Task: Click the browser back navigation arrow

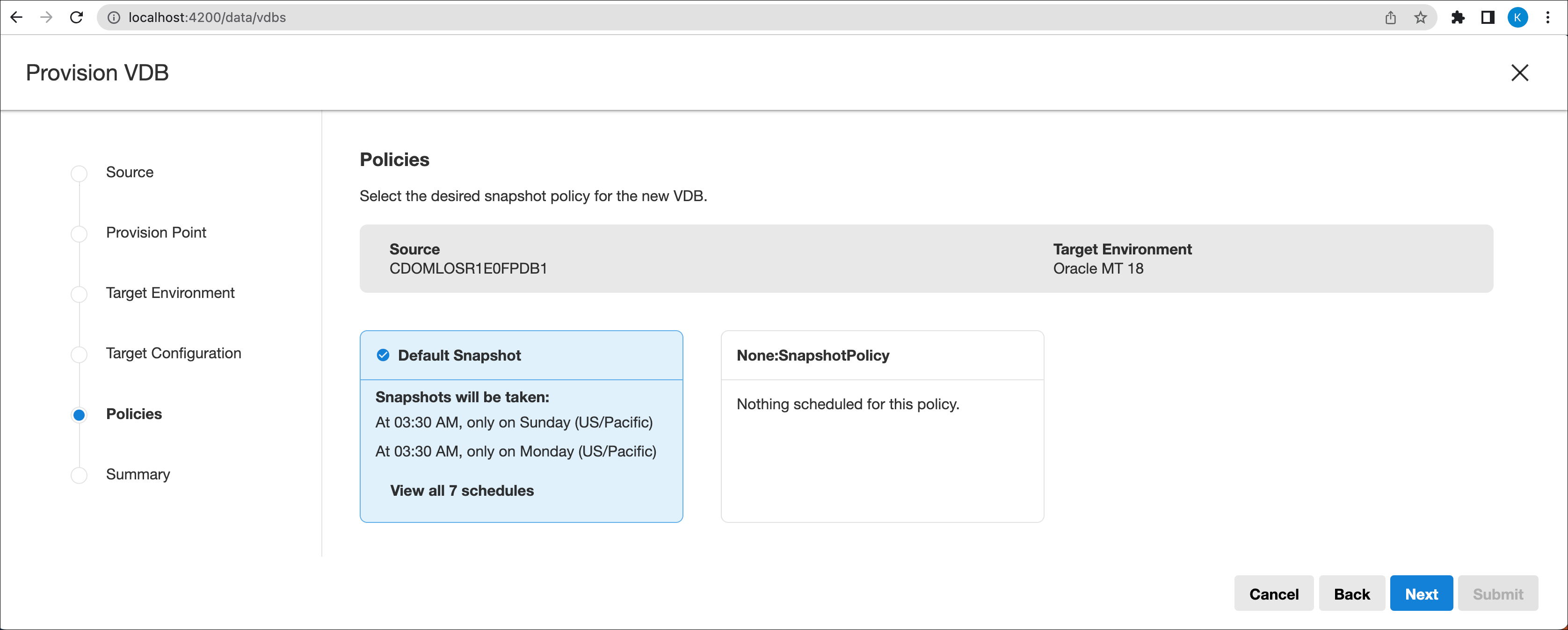Action: [x=16, y=17]
